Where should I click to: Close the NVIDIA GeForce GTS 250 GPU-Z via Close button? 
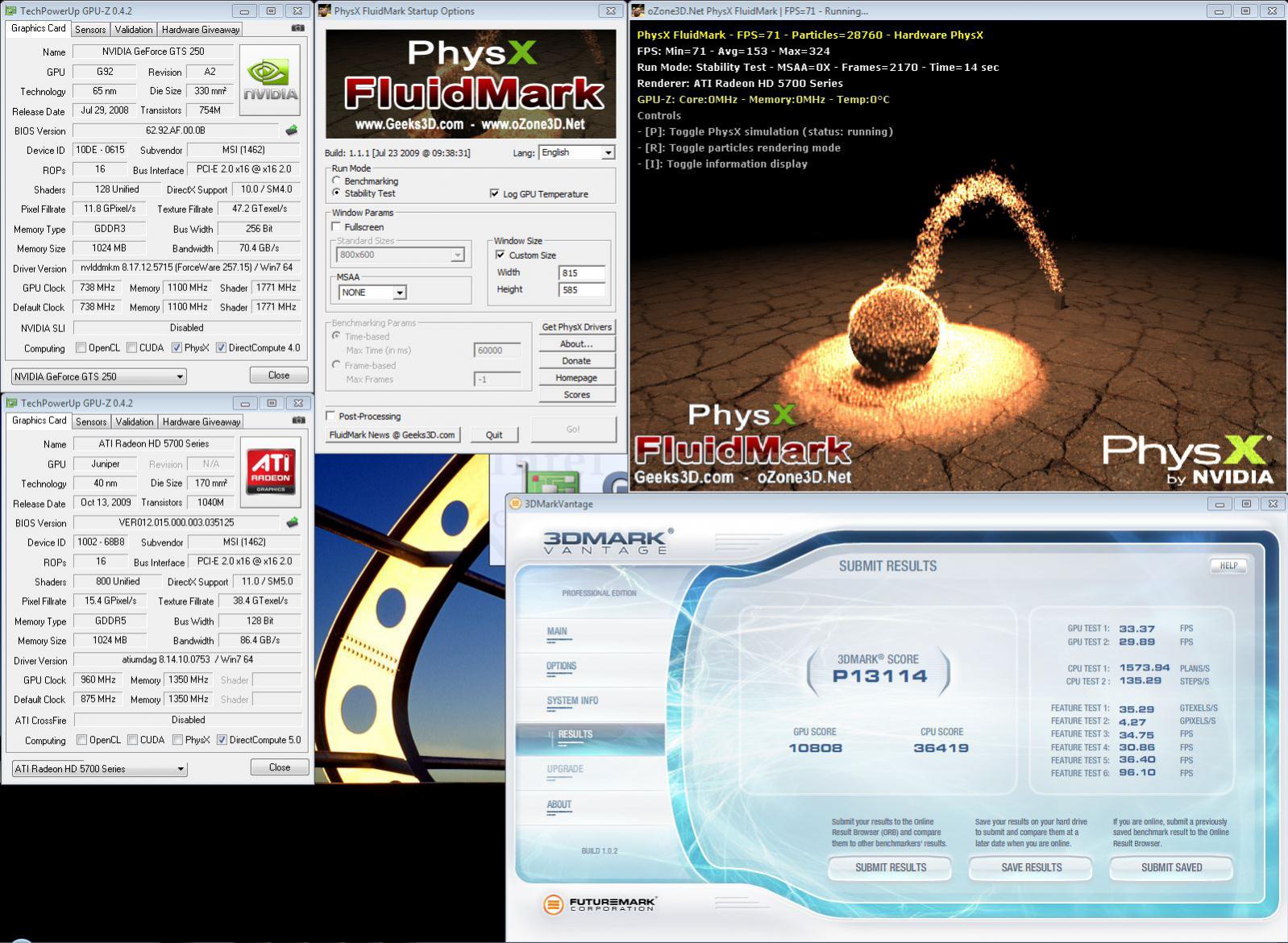tap(278, 376)
